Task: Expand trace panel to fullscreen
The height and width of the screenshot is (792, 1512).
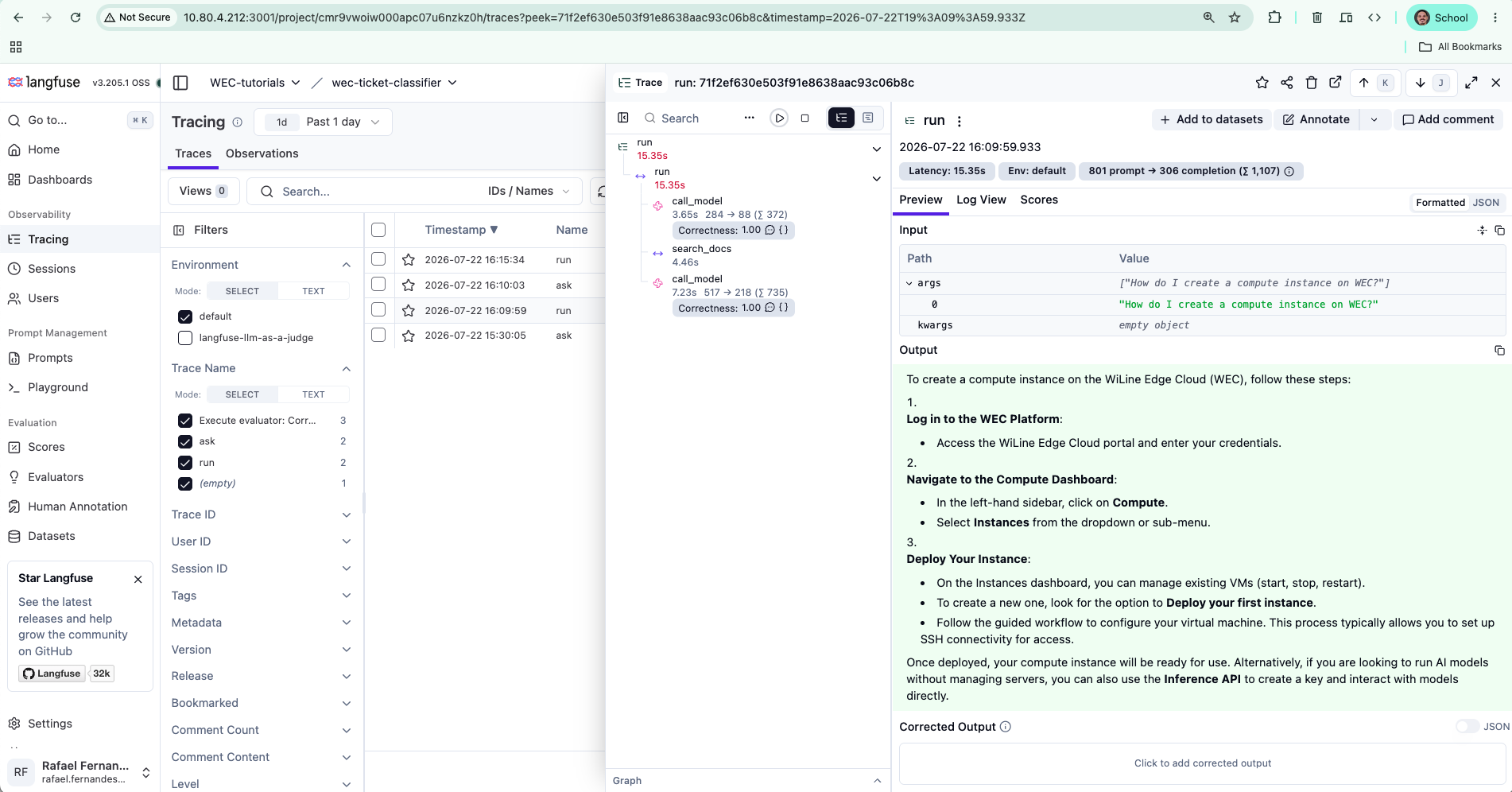Action: point(1471,83)
